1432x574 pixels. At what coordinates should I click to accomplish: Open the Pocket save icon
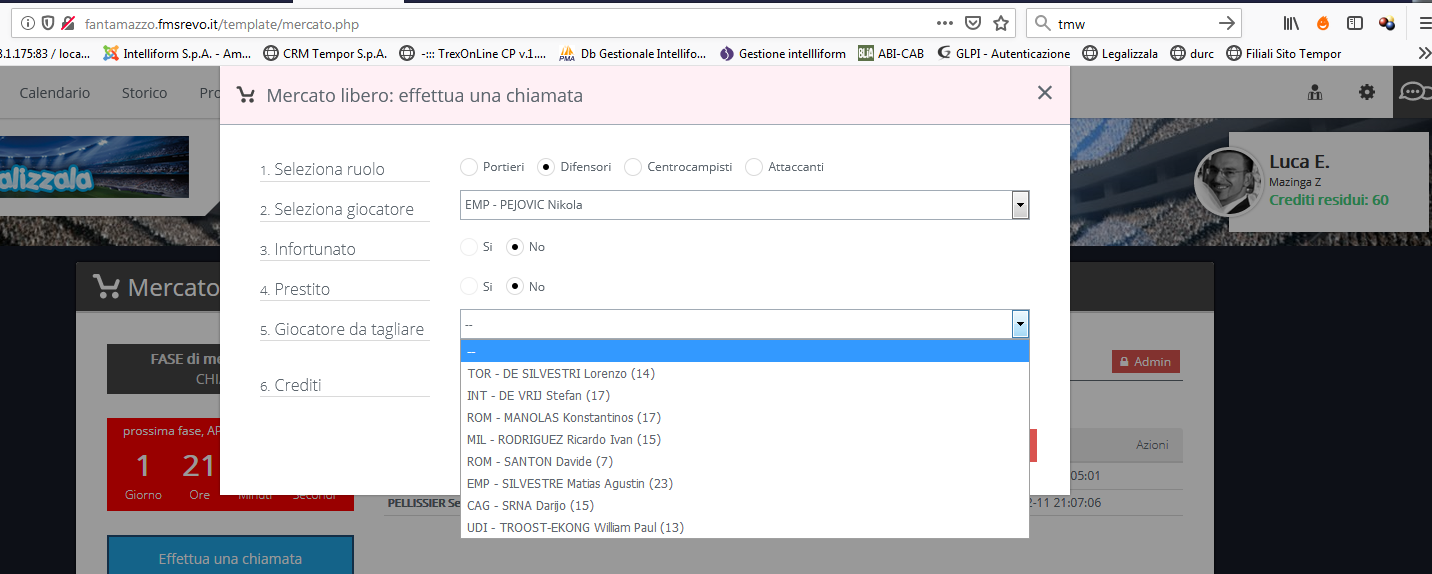coord(972,23)
